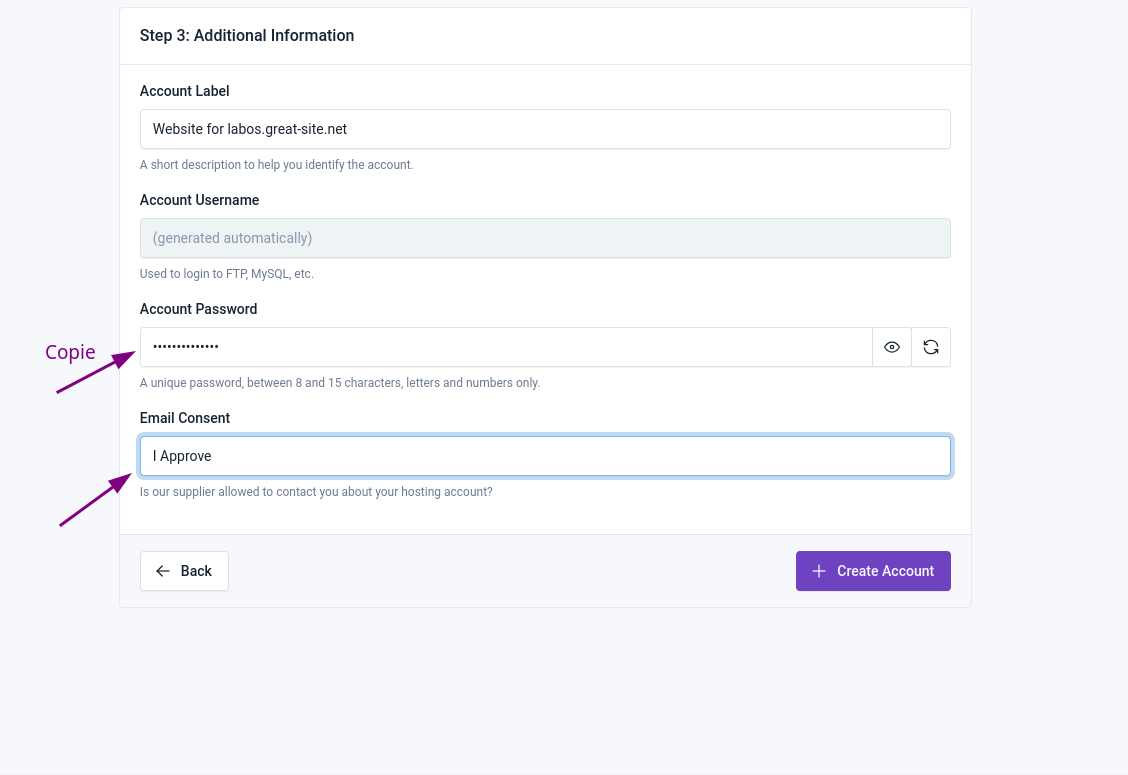Image resolution: width=1128 pixels, height=775 pixels.
Task: Go back using the Back button text
Action: coord(196,571)
